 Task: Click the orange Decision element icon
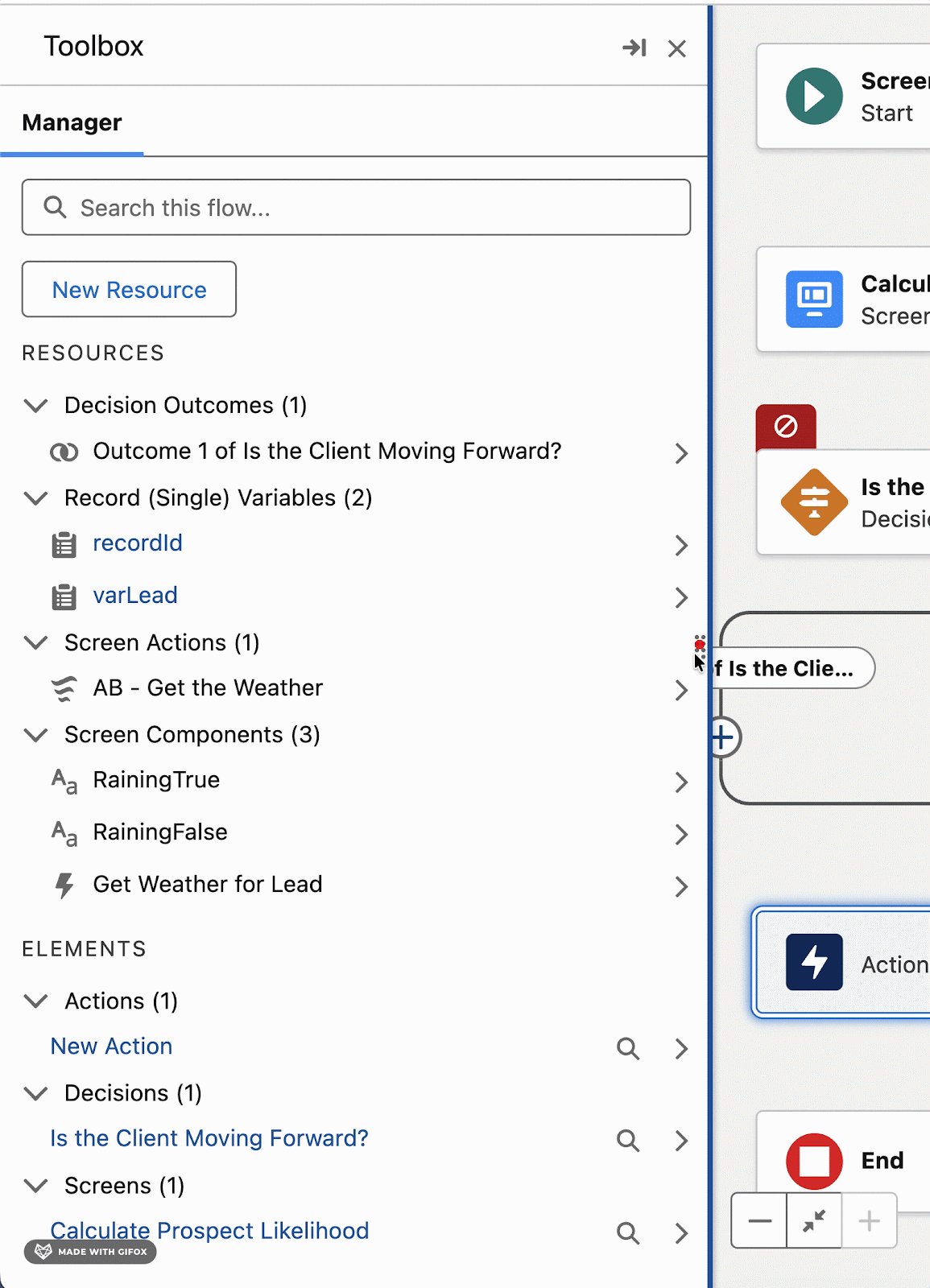click(814, 502)
